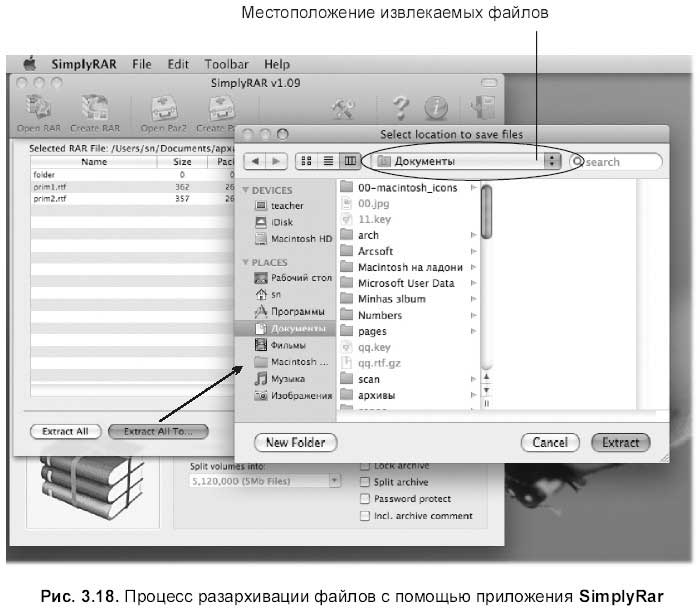Click the search field in dialog
The width and height of the screenshot is (700, 608).
[x=616, y=162]
